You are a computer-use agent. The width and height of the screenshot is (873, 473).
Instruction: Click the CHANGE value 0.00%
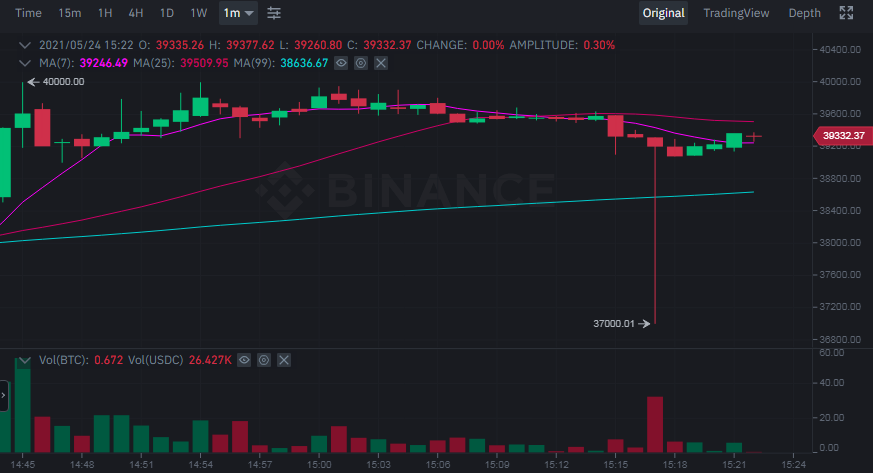[488, 45]
